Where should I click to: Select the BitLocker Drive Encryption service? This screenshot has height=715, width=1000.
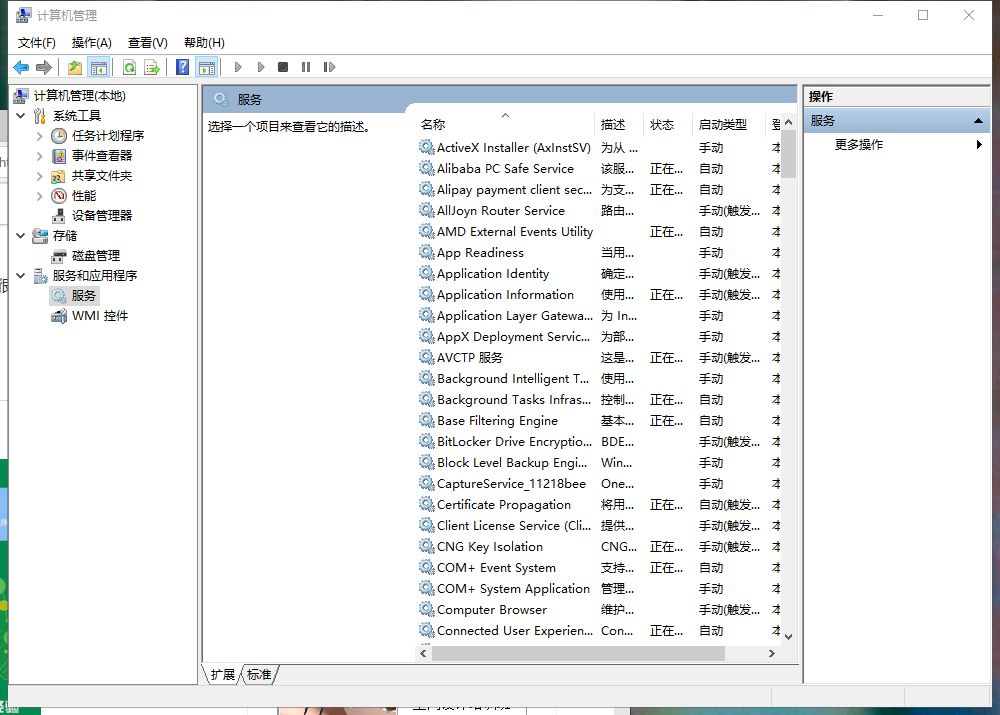tap(513, 441)
